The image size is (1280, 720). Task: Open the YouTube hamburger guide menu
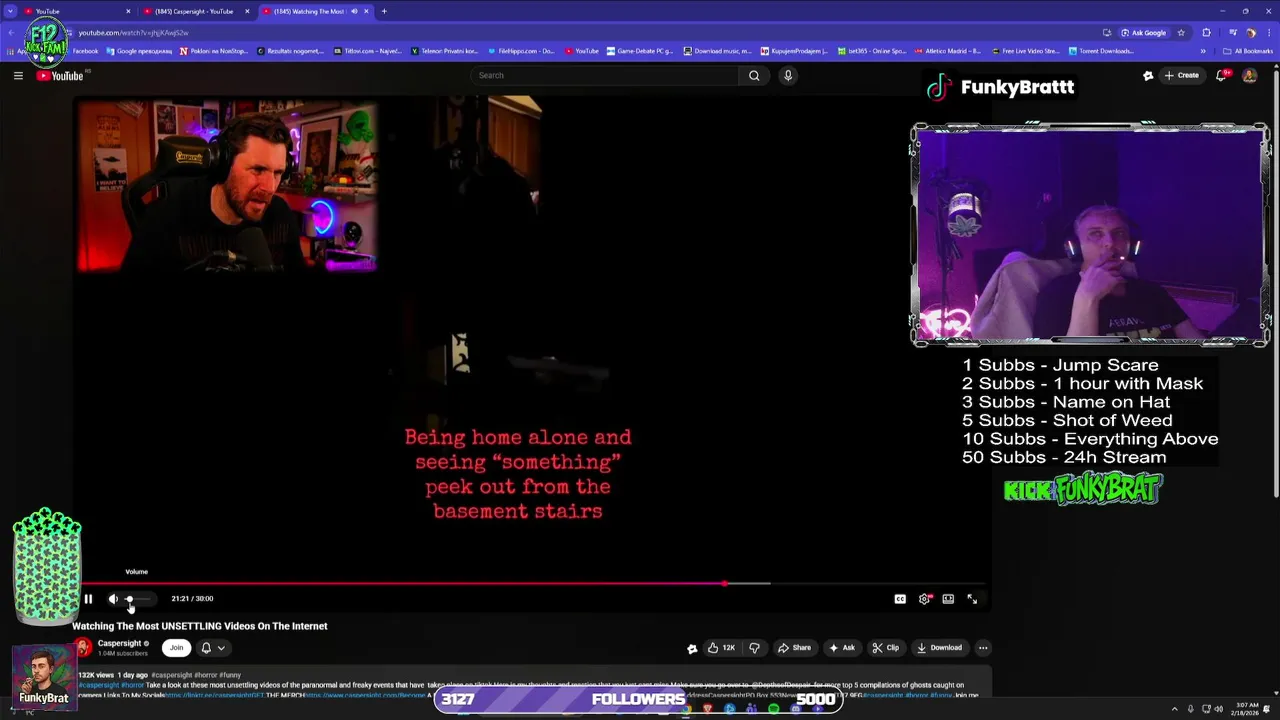[18, 75]
